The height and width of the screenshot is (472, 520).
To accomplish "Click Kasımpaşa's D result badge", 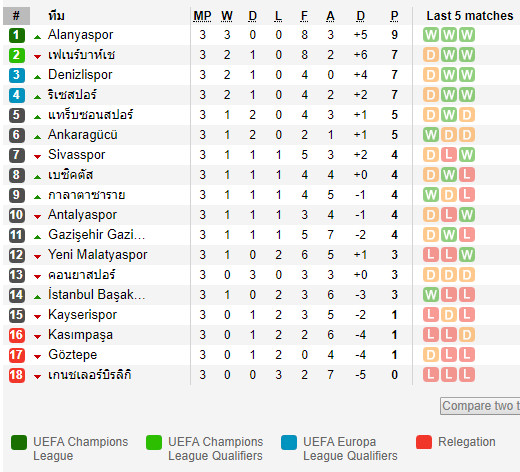I will pyautogui.click(x=467, y=335).
